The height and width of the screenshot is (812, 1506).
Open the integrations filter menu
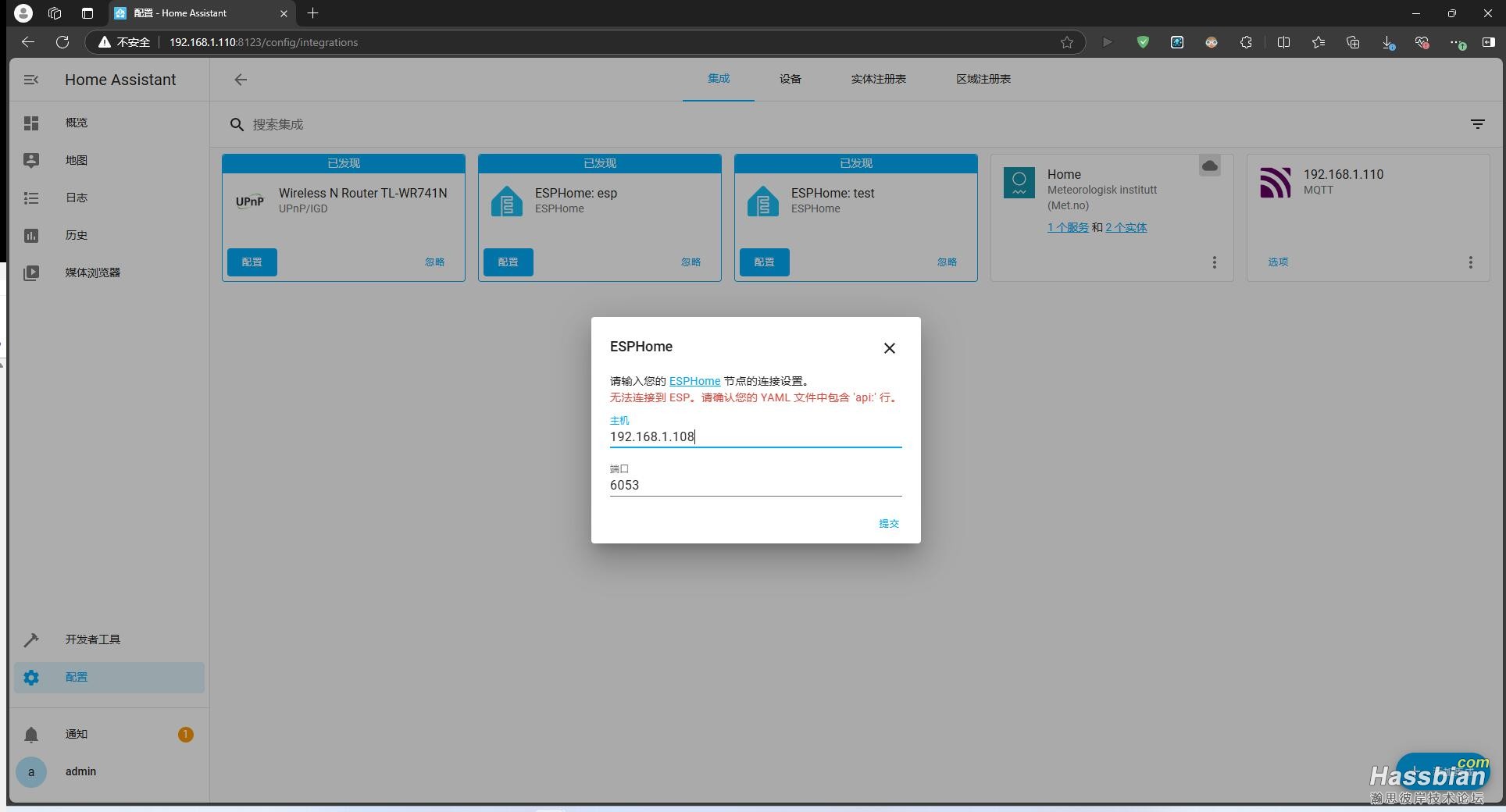(1478, 124)
